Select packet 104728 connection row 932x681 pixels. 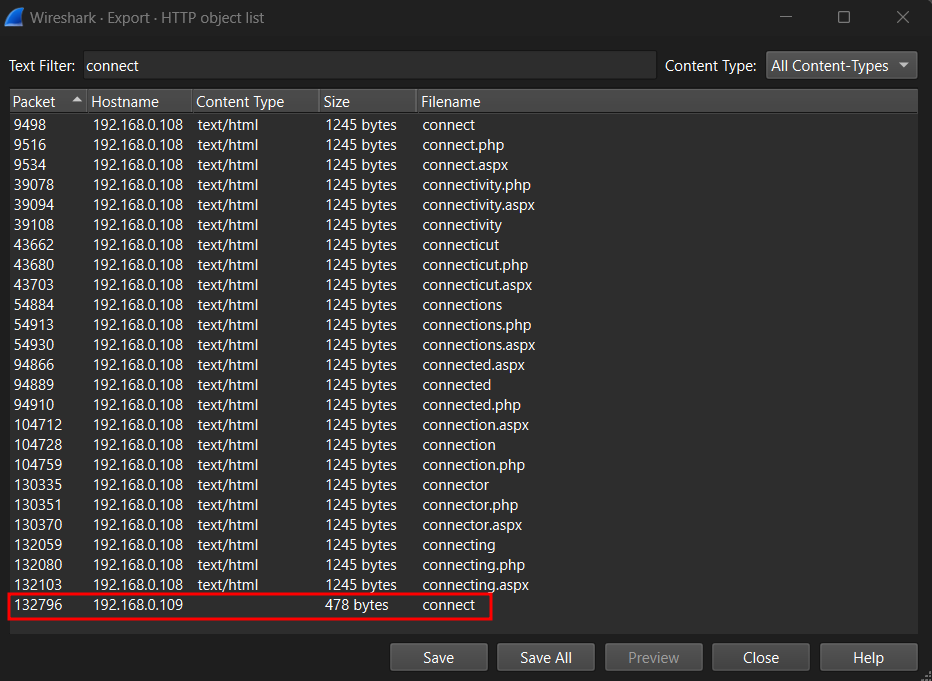464,445
